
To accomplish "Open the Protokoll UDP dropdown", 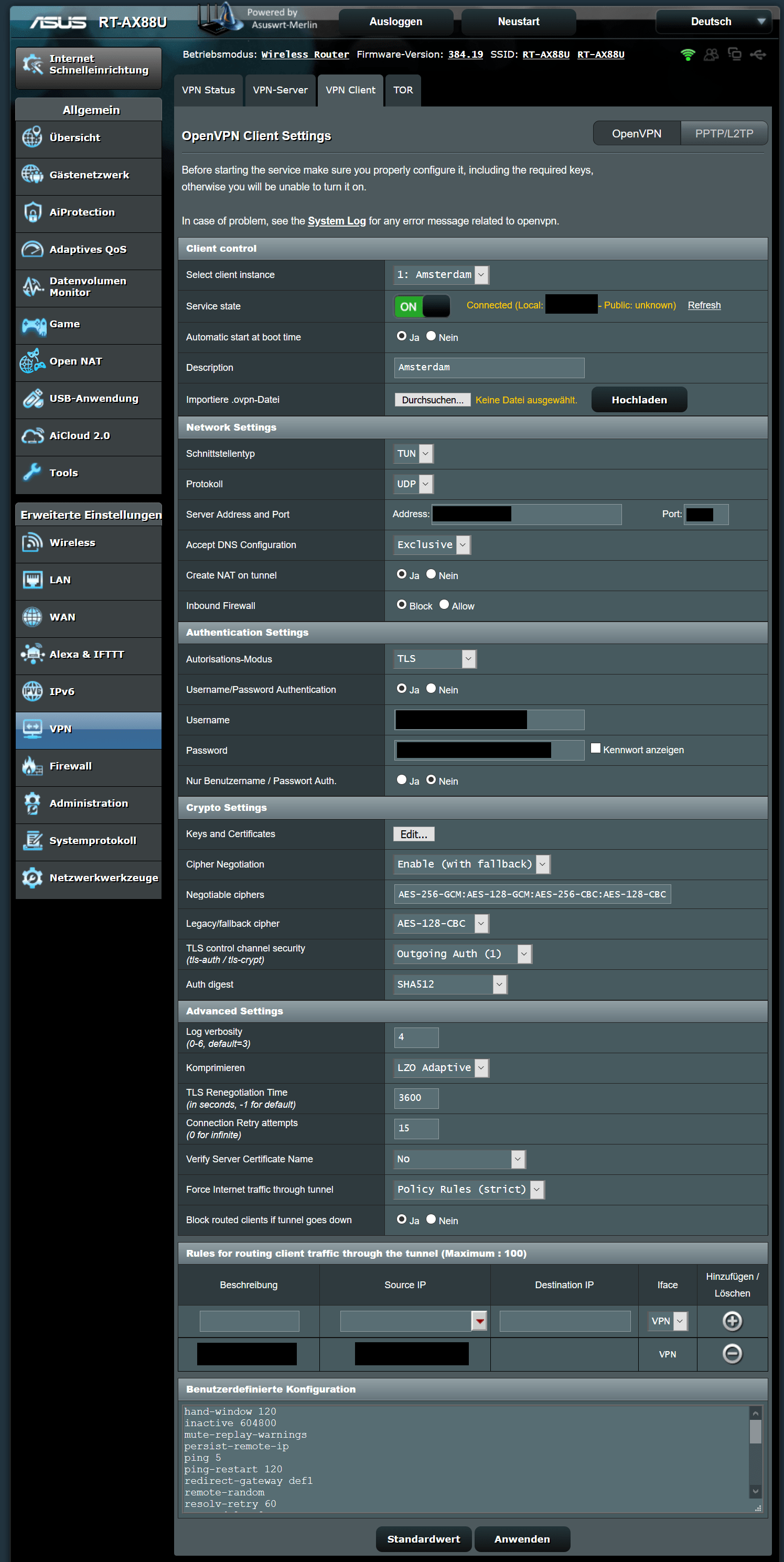I will click(414, 484).
